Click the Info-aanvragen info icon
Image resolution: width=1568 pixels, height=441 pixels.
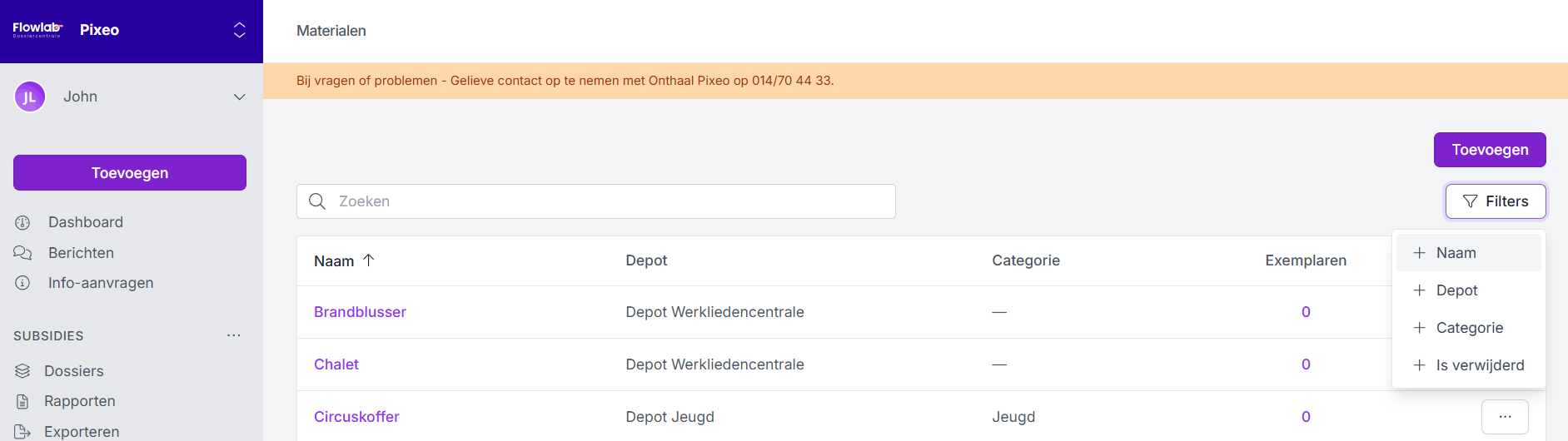point(22,283)
